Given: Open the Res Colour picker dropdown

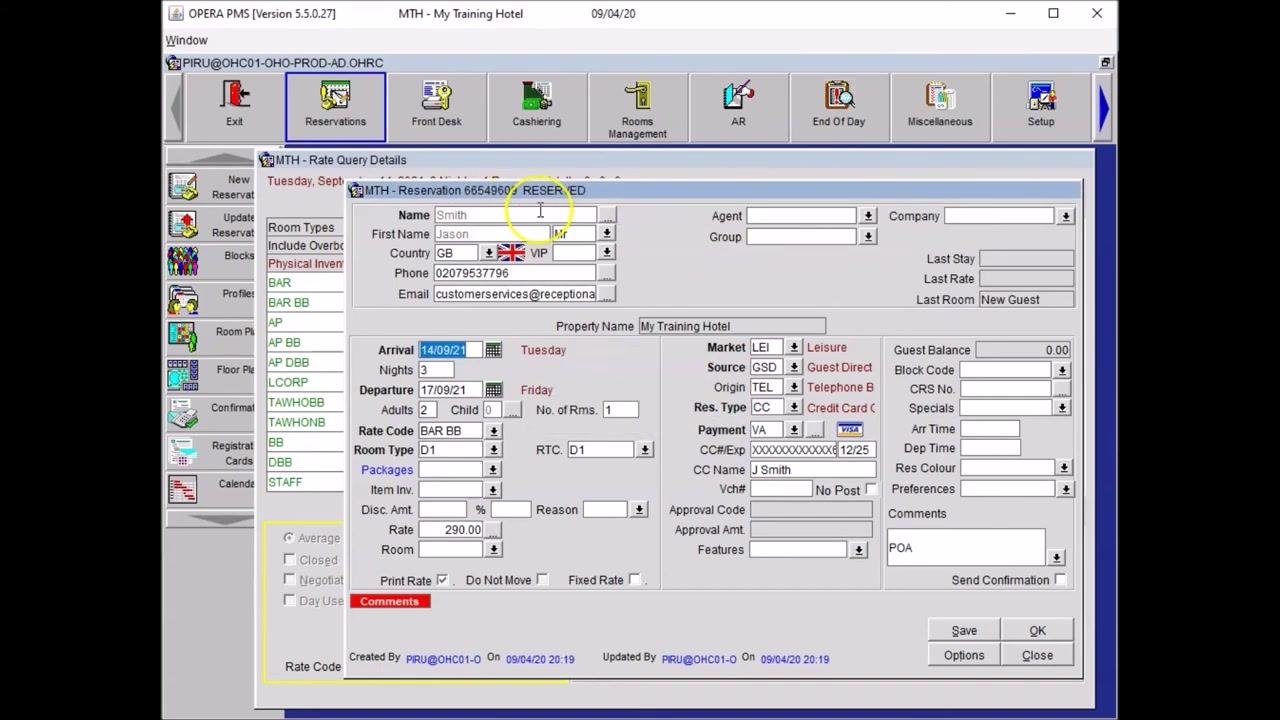Looking at the screenshot, I should (x=1064, y=468).
